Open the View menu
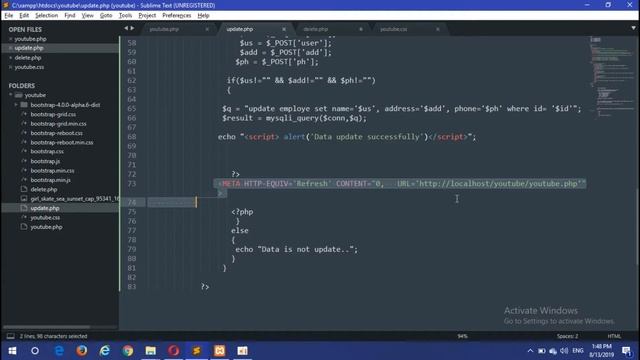The image size is (640, 360). tap(87, 16)
